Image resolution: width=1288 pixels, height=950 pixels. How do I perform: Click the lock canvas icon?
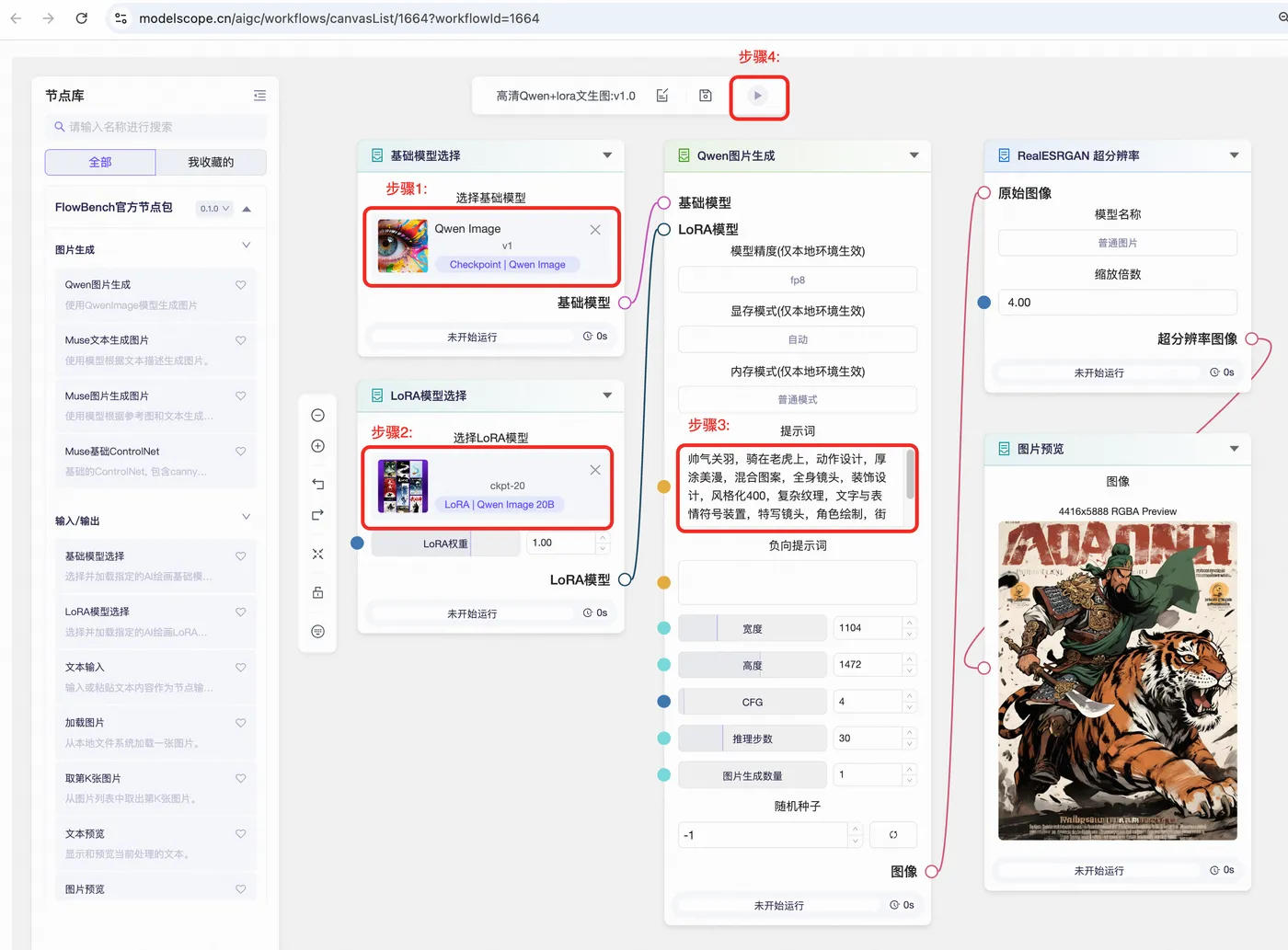(x=318, y=592)
